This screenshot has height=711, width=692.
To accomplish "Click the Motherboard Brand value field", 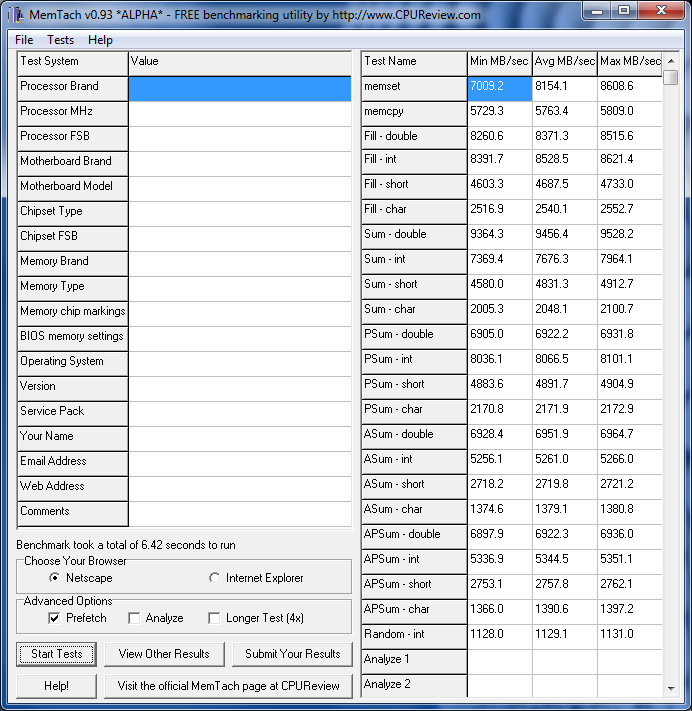I will click(x=240, y=164).
